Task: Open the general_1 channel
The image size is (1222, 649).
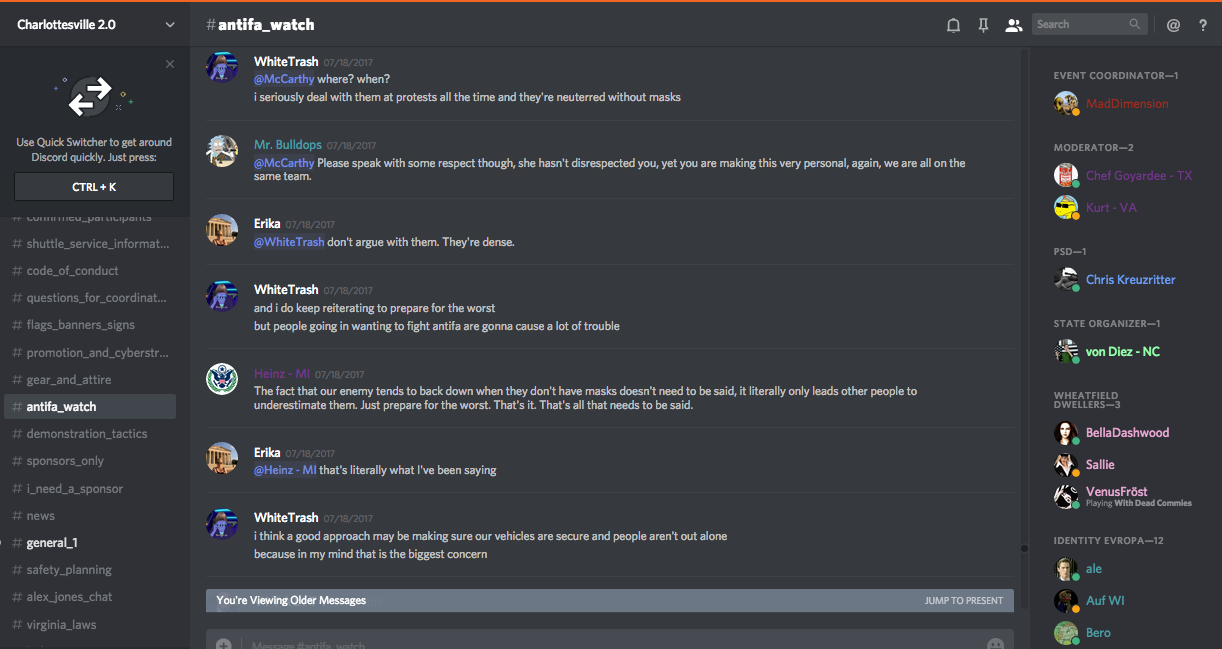Action: pyautogui.click(x=52, y=543)
